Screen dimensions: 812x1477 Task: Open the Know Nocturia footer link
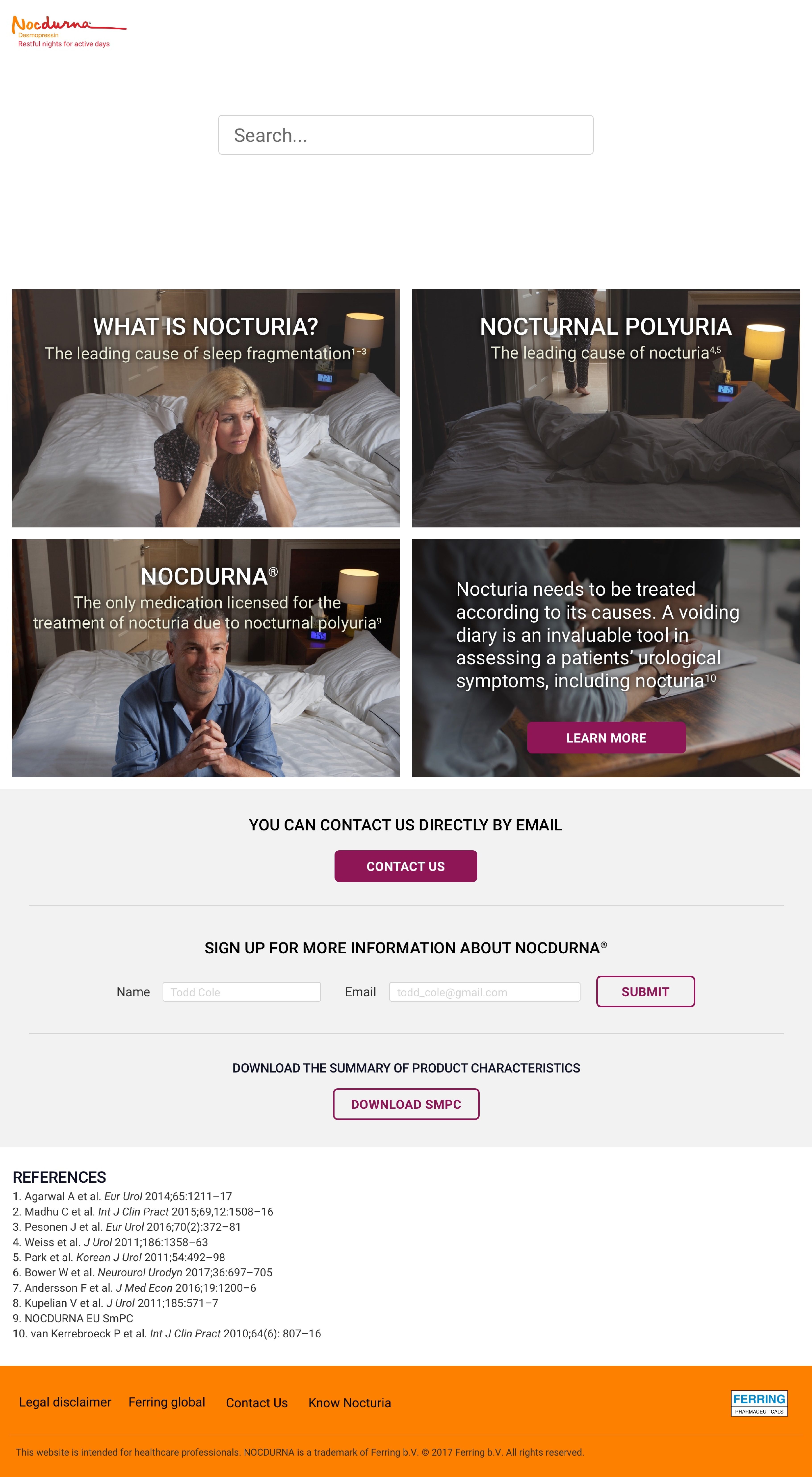pyautogui.click(x=349, y=1403)
